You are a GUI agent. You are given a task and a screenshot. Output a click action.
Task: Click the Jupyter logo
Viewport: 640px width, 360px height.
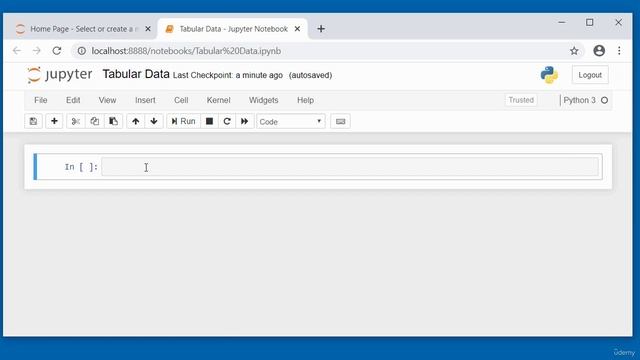point(60,75)
